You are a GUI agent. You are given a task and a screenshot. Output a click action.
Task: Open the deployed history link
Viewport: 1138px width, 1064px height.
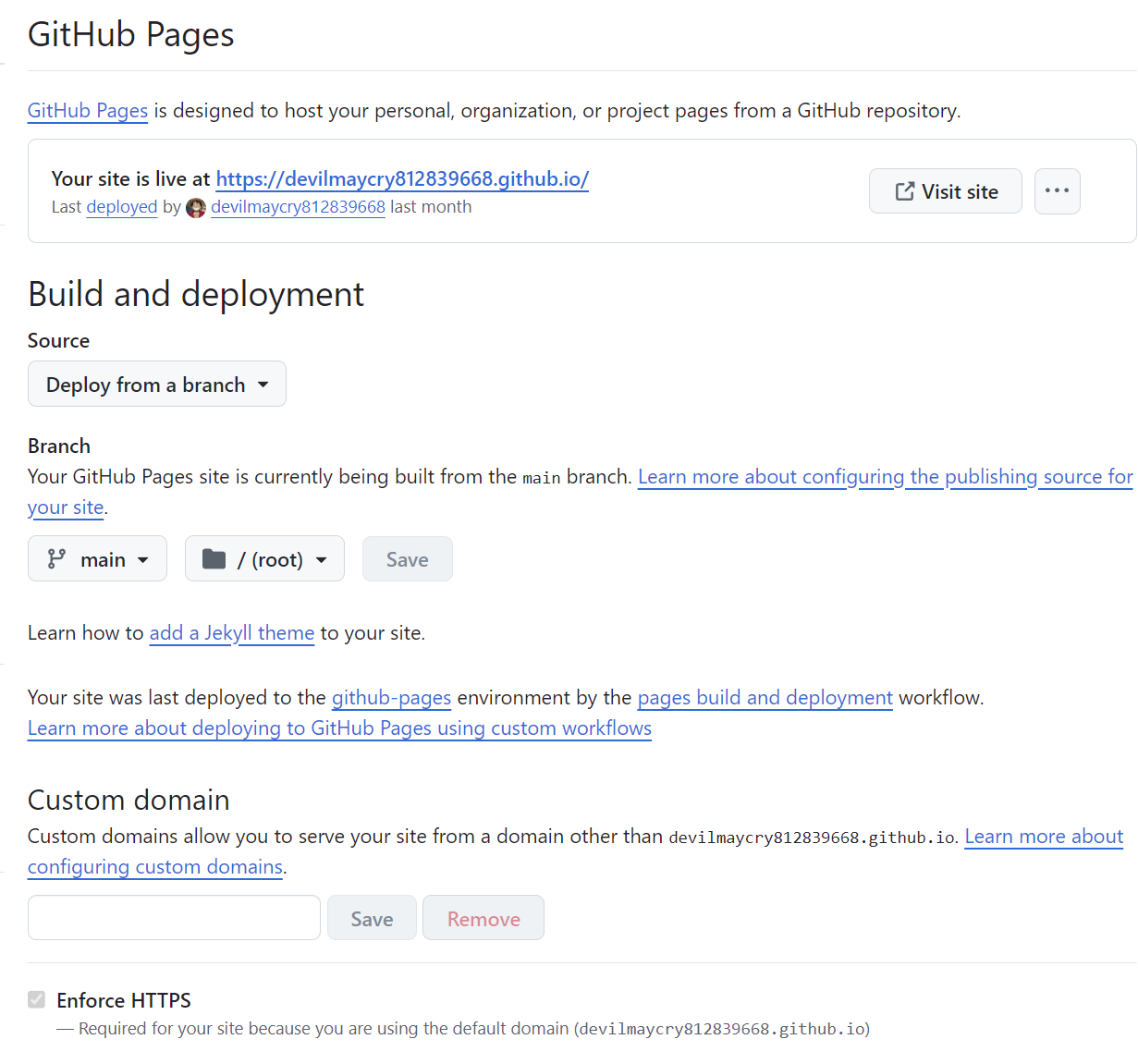(x=121, y=207)
